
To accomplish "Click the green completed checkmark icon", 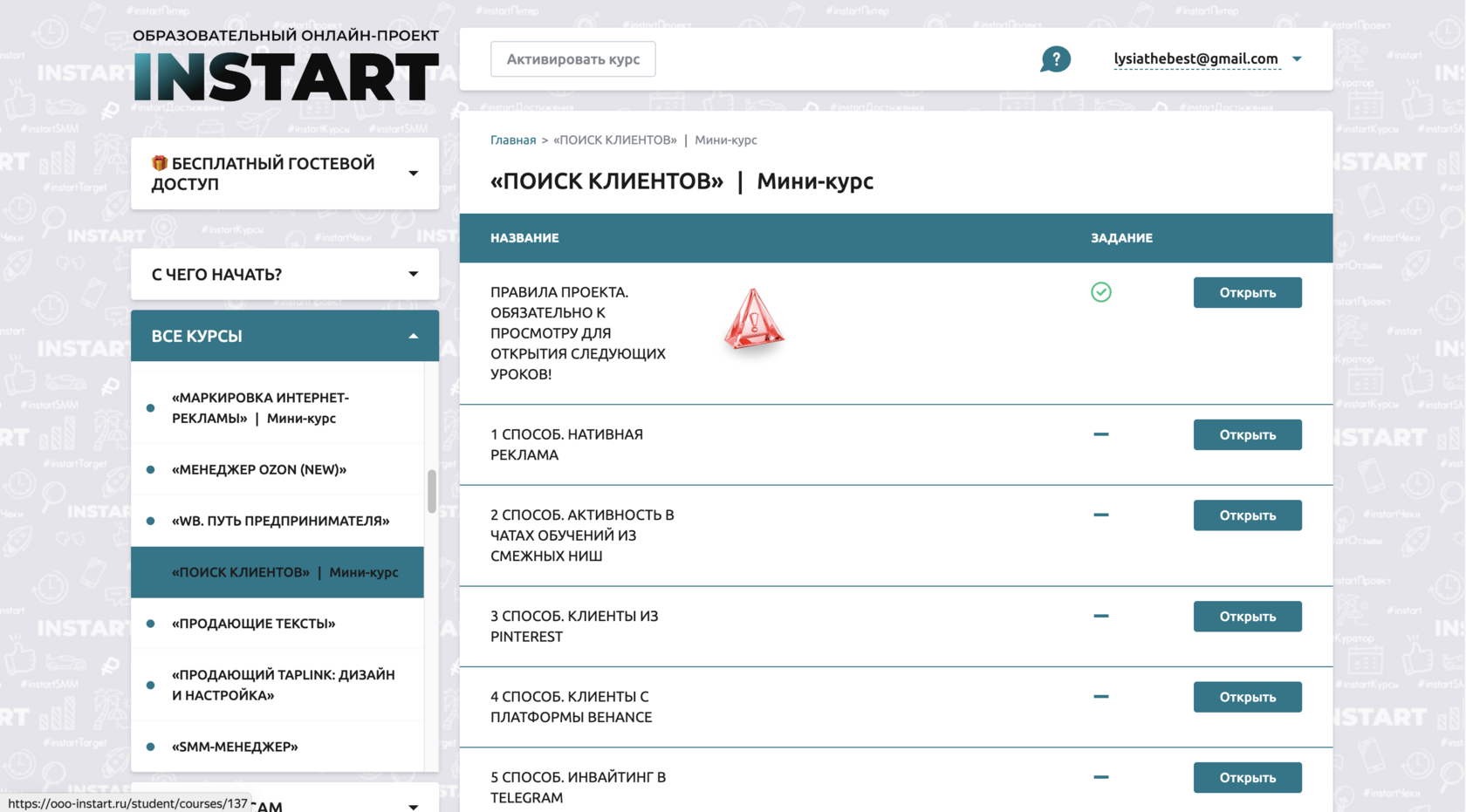I will [x=1101, y=292].
